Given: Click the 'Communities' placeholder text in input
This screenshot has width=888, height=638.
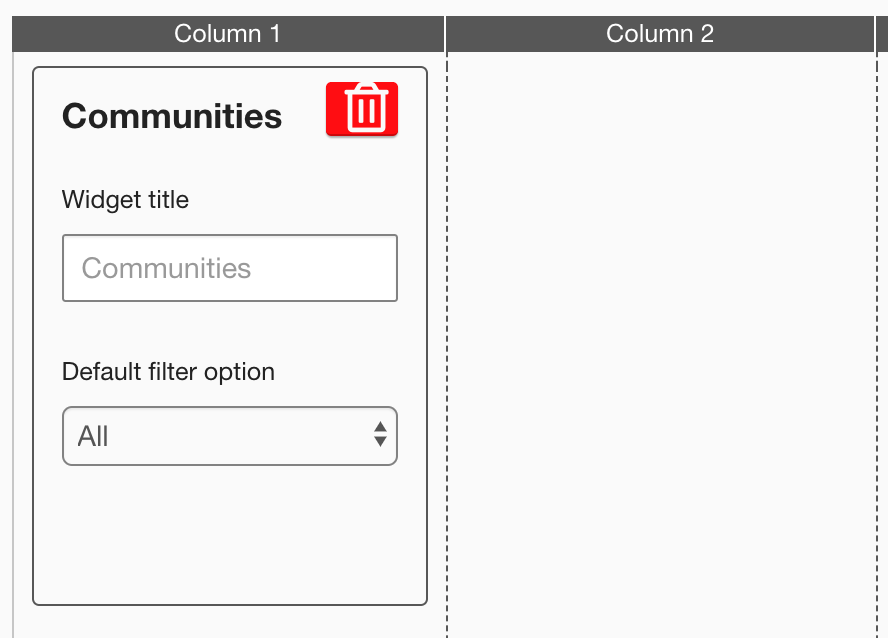Looking at the screenshot, I should click(x=166, y=268).
